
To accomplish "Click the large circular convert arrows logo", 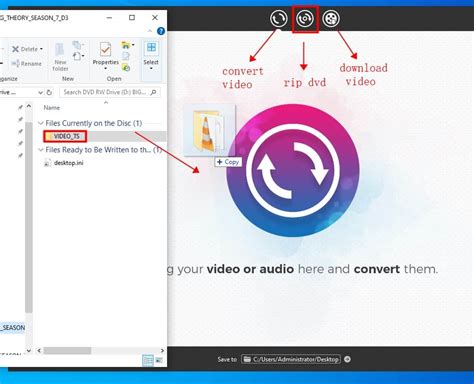I will [293, 171].
